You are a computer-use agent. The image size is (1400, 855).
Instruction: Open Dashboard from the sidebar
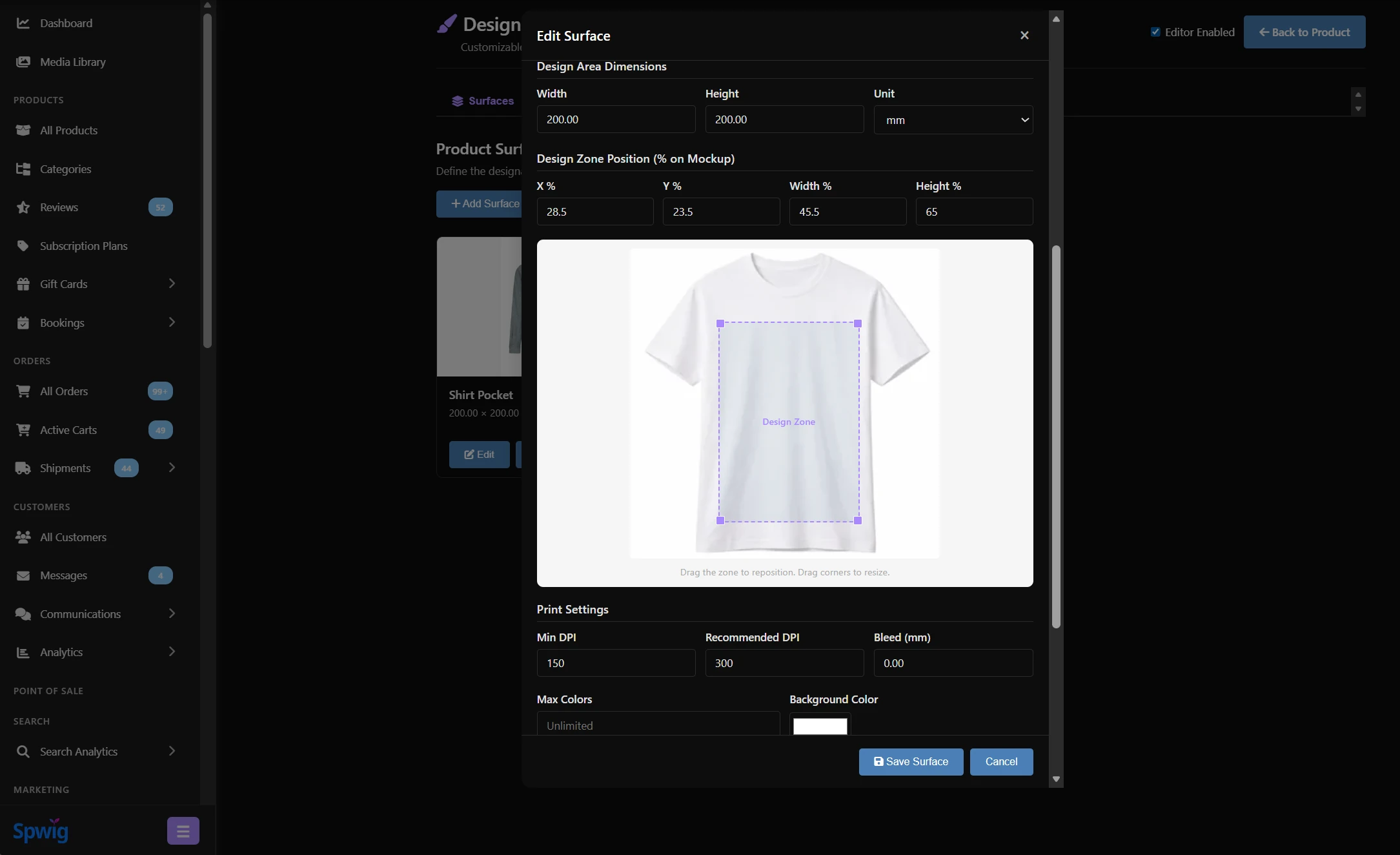(x=66, y=23)
